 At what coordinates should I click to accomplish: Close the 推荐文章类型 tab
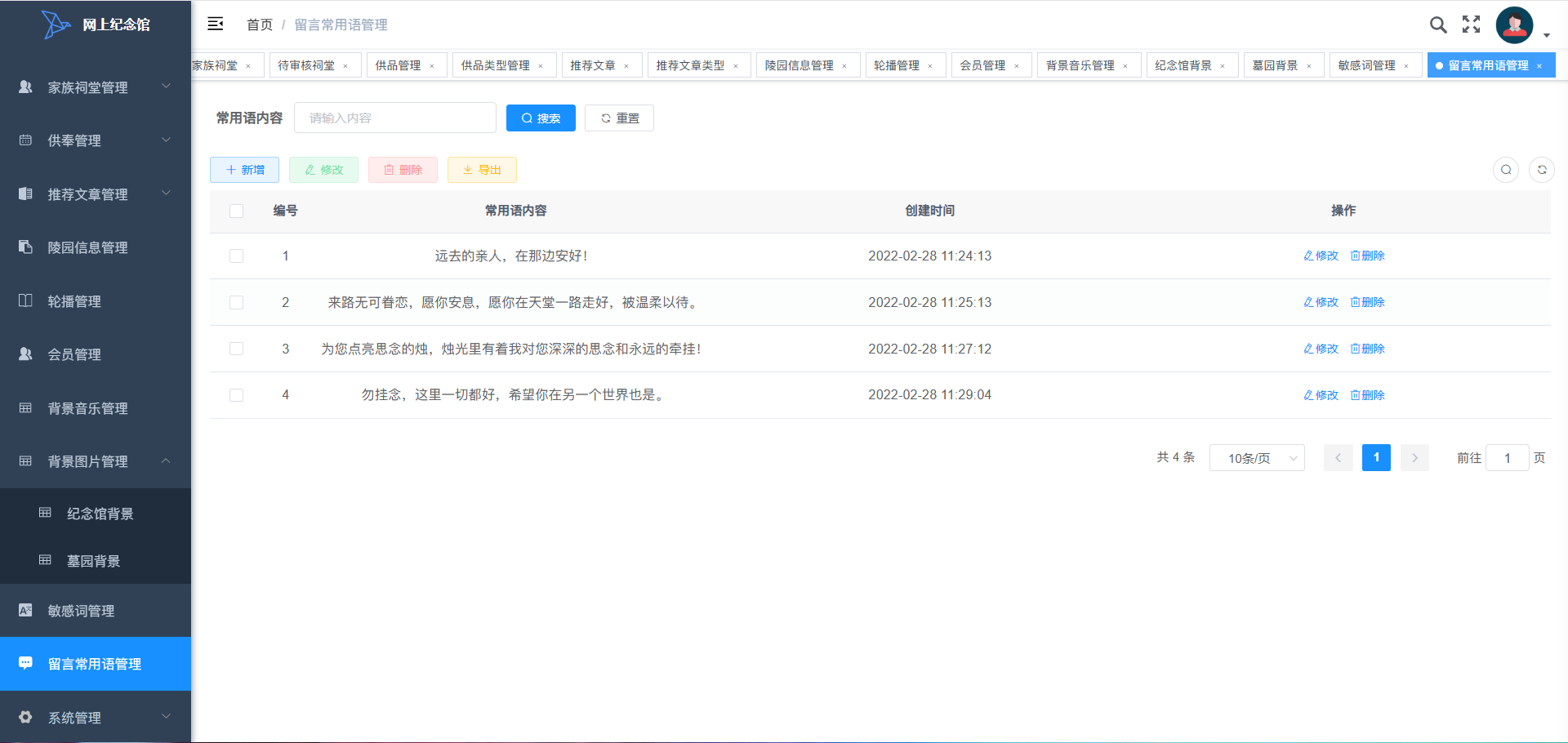pos(736,66)
